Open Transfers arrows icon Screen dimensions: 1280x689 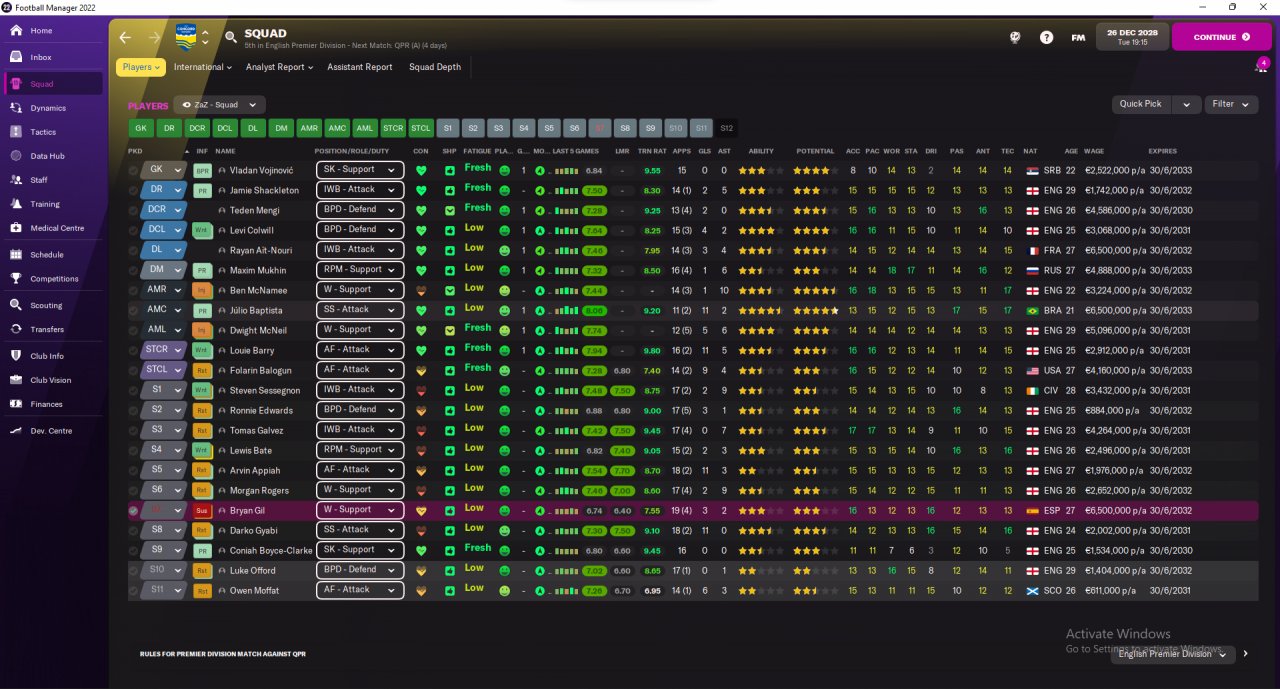(x=16, y=329)
